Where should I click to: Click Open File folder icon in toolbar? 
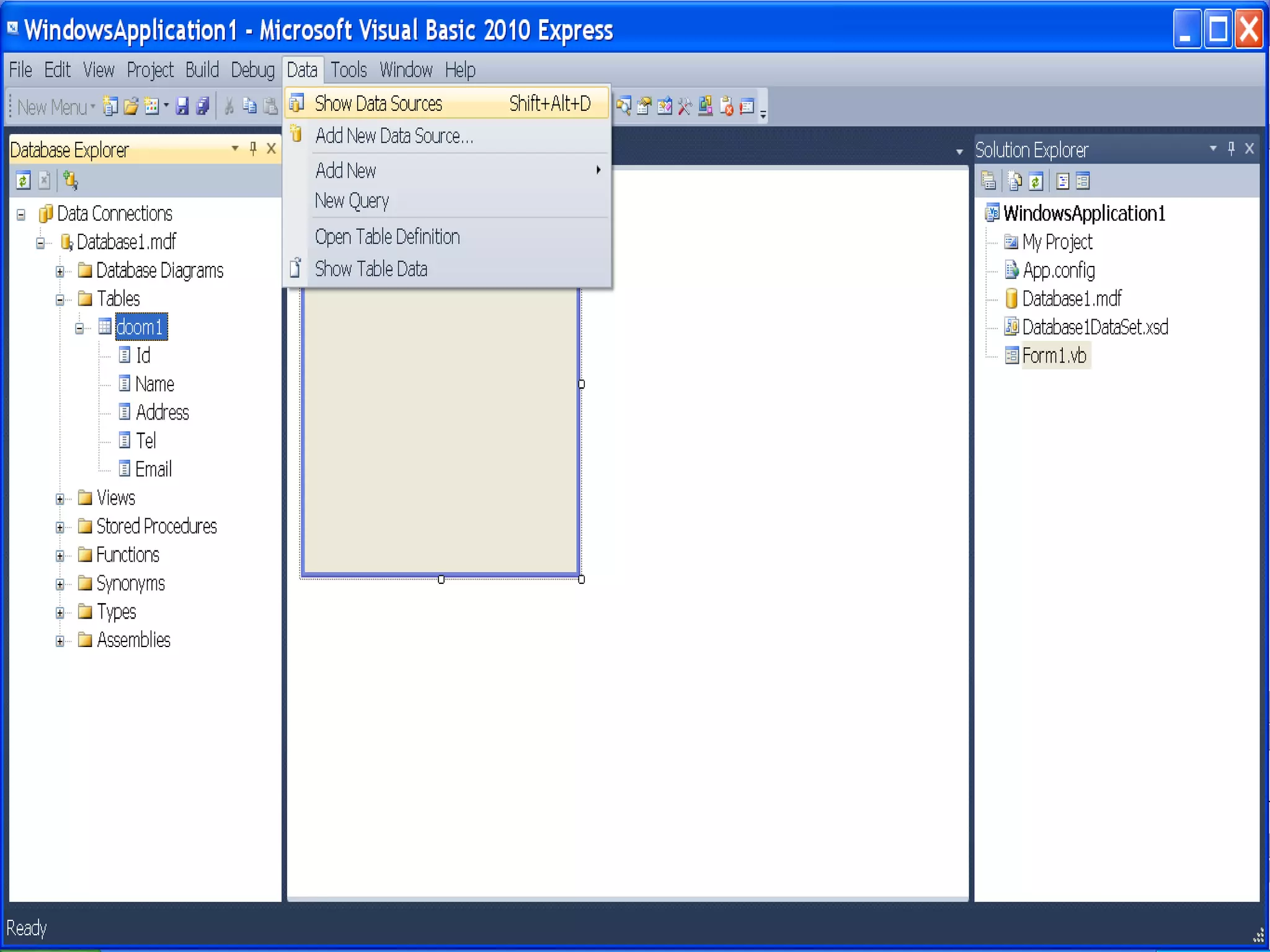131,107
